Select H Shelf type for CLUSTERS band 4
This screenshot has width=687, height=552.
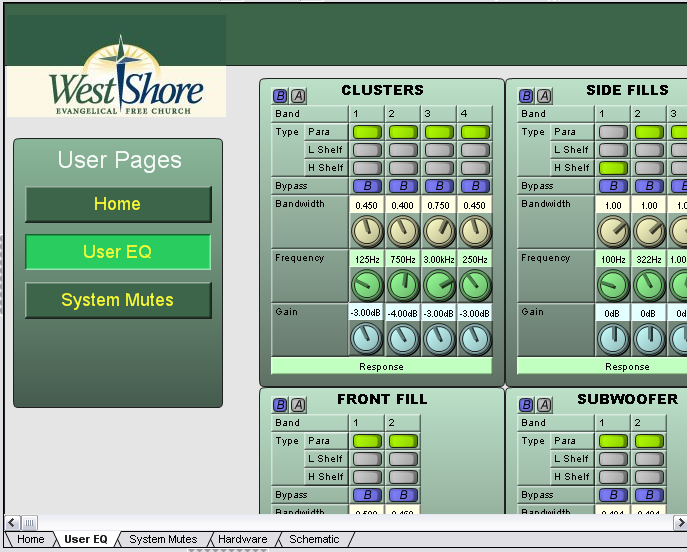[x=475, y=168]
